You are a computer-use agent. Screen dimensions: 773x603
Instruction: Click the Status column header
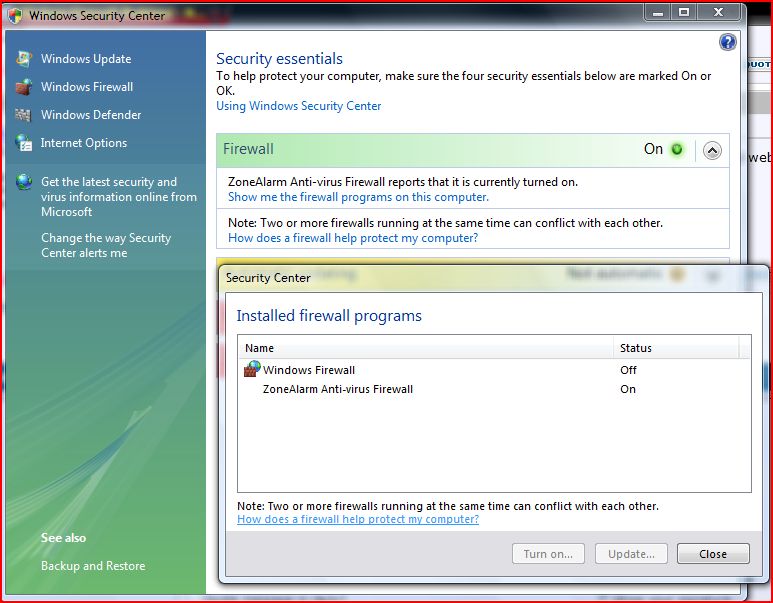tap(676, 348)
